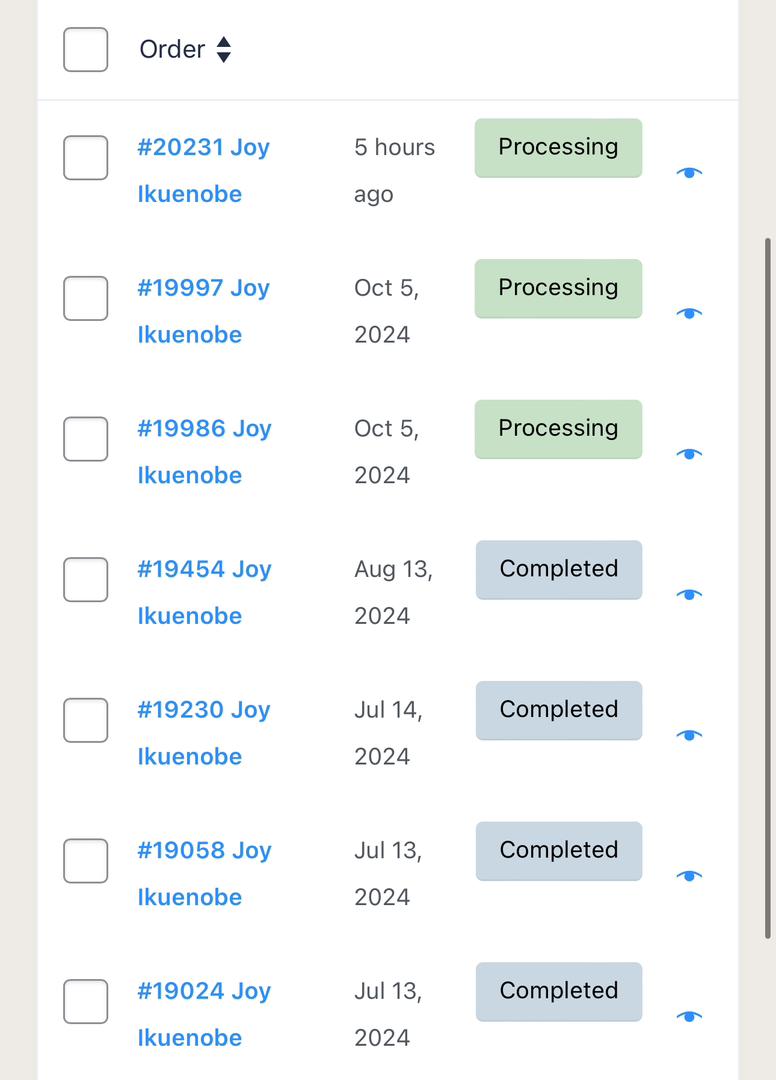Viewport: 776px width, 1080px height.
Task: Preview order #19986 via eye icon
Action: 689,454
